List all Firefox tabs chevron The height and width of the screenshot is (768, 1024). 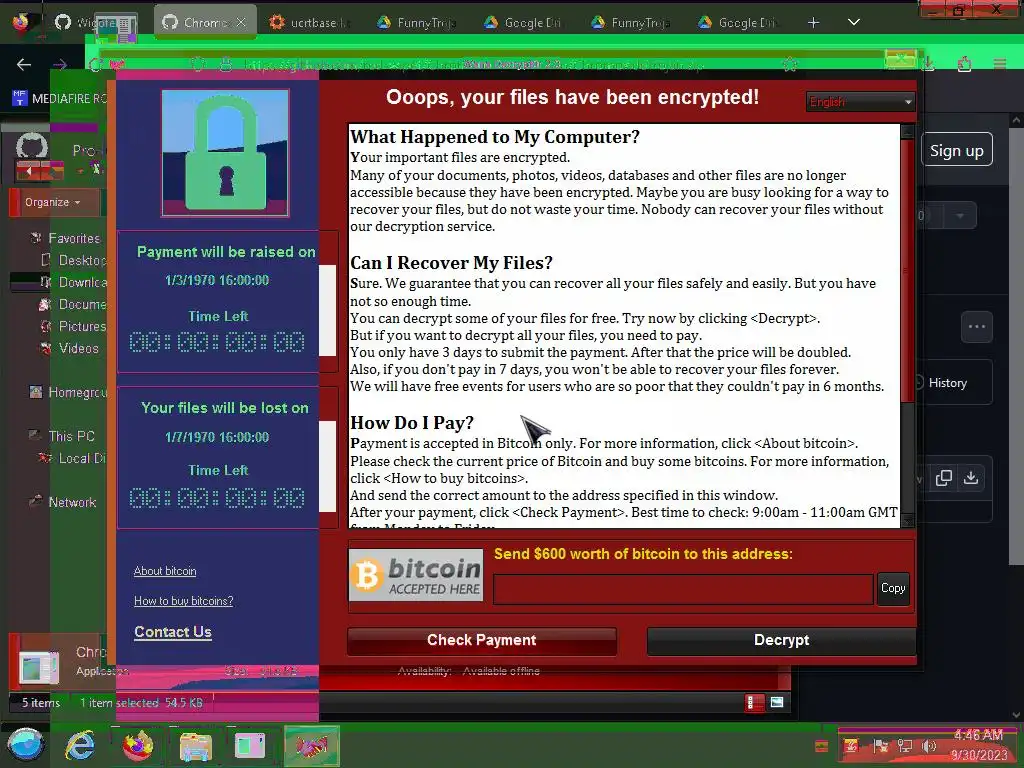(x=853, y=22)
